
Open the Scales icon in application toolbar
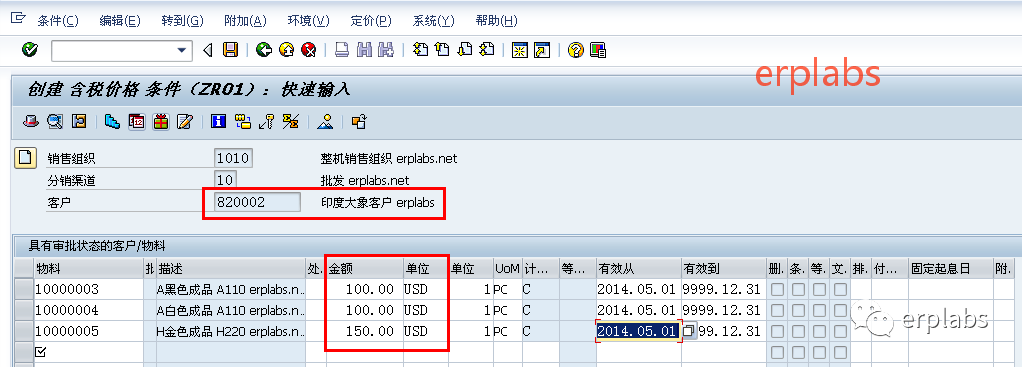click(112, 121)
